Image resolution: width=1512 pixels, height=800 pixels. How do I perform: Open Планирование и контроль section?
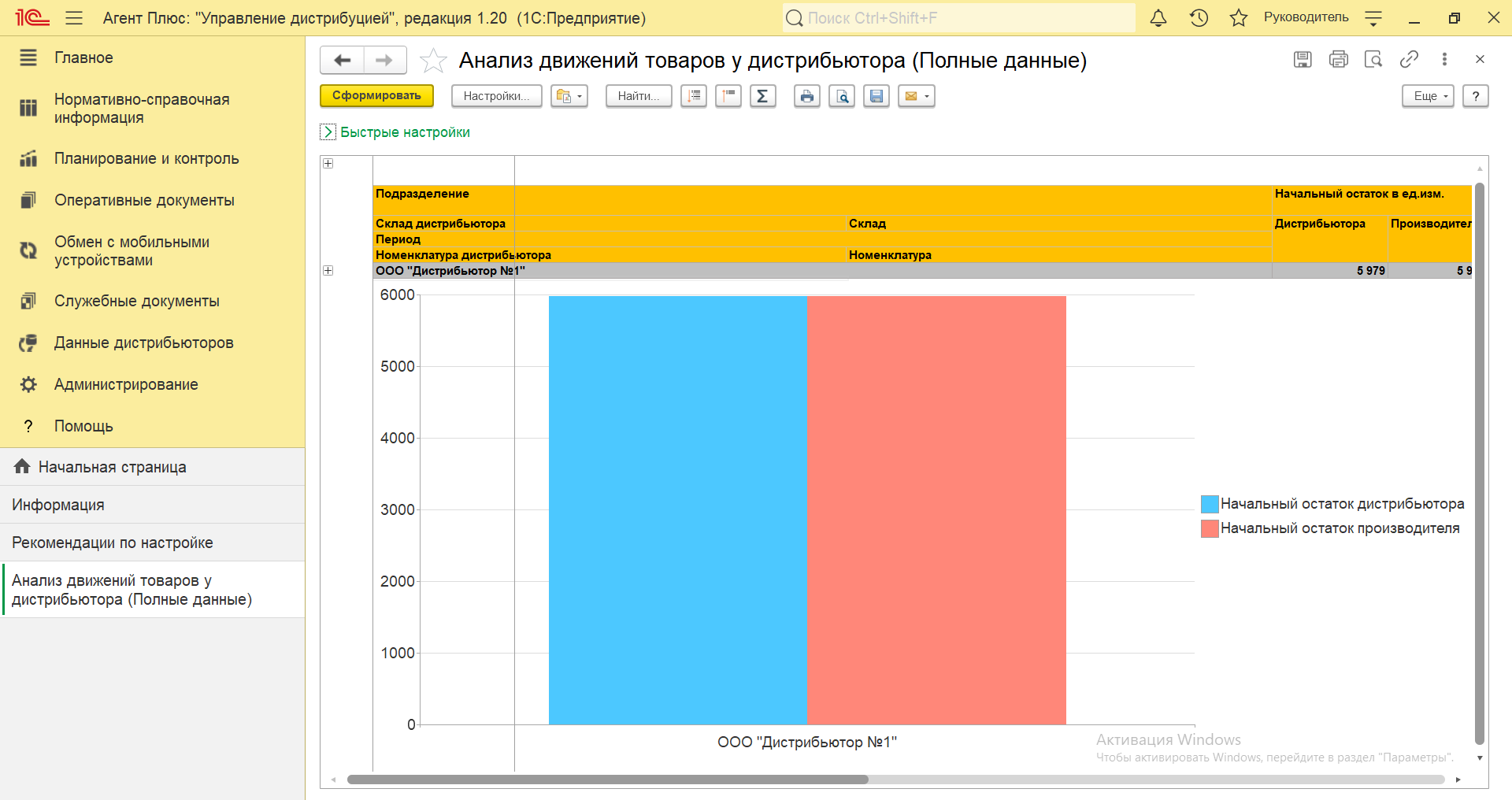pos(152,158)
